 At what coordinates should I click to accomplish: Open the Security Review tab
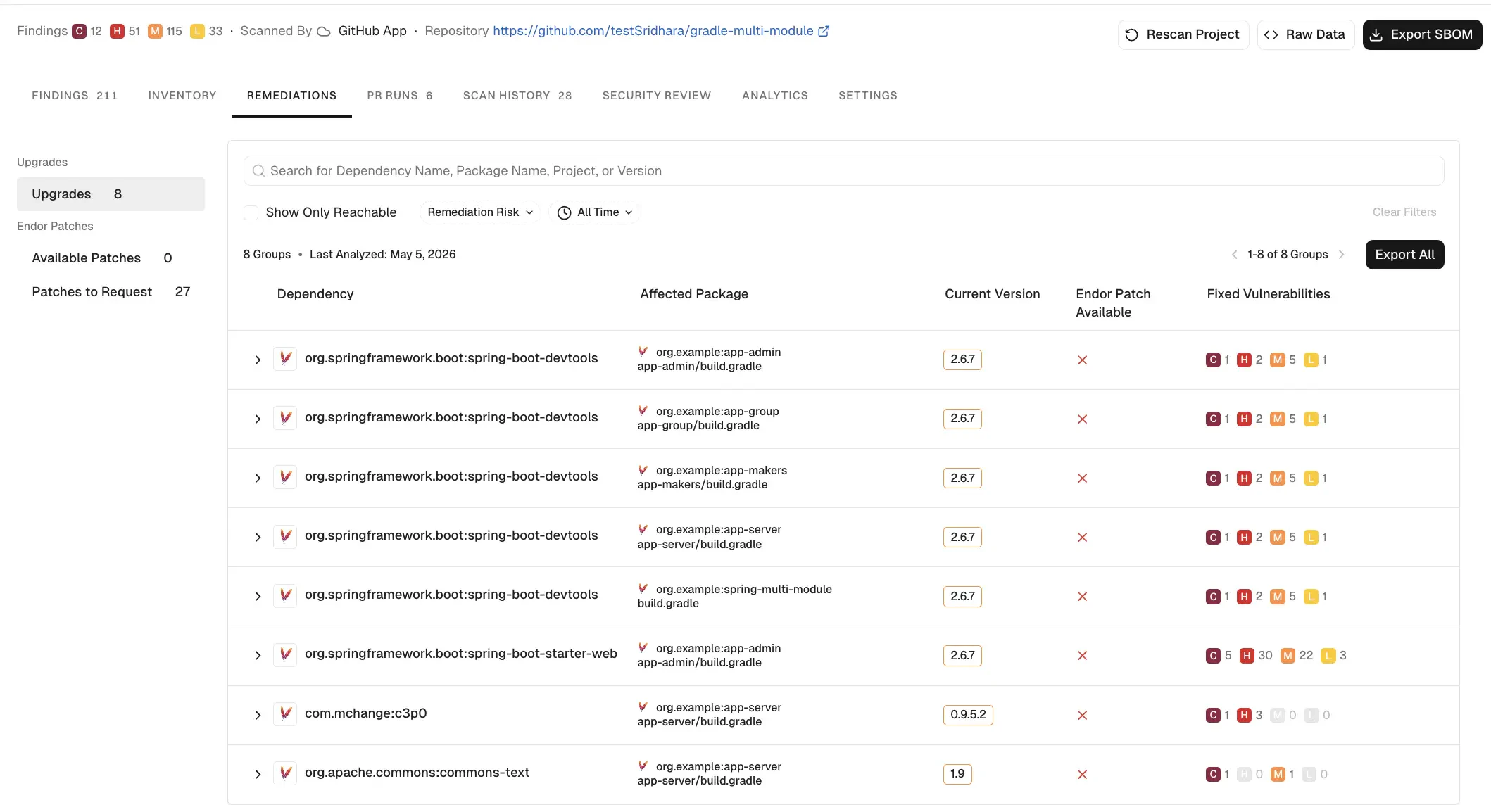657,96
